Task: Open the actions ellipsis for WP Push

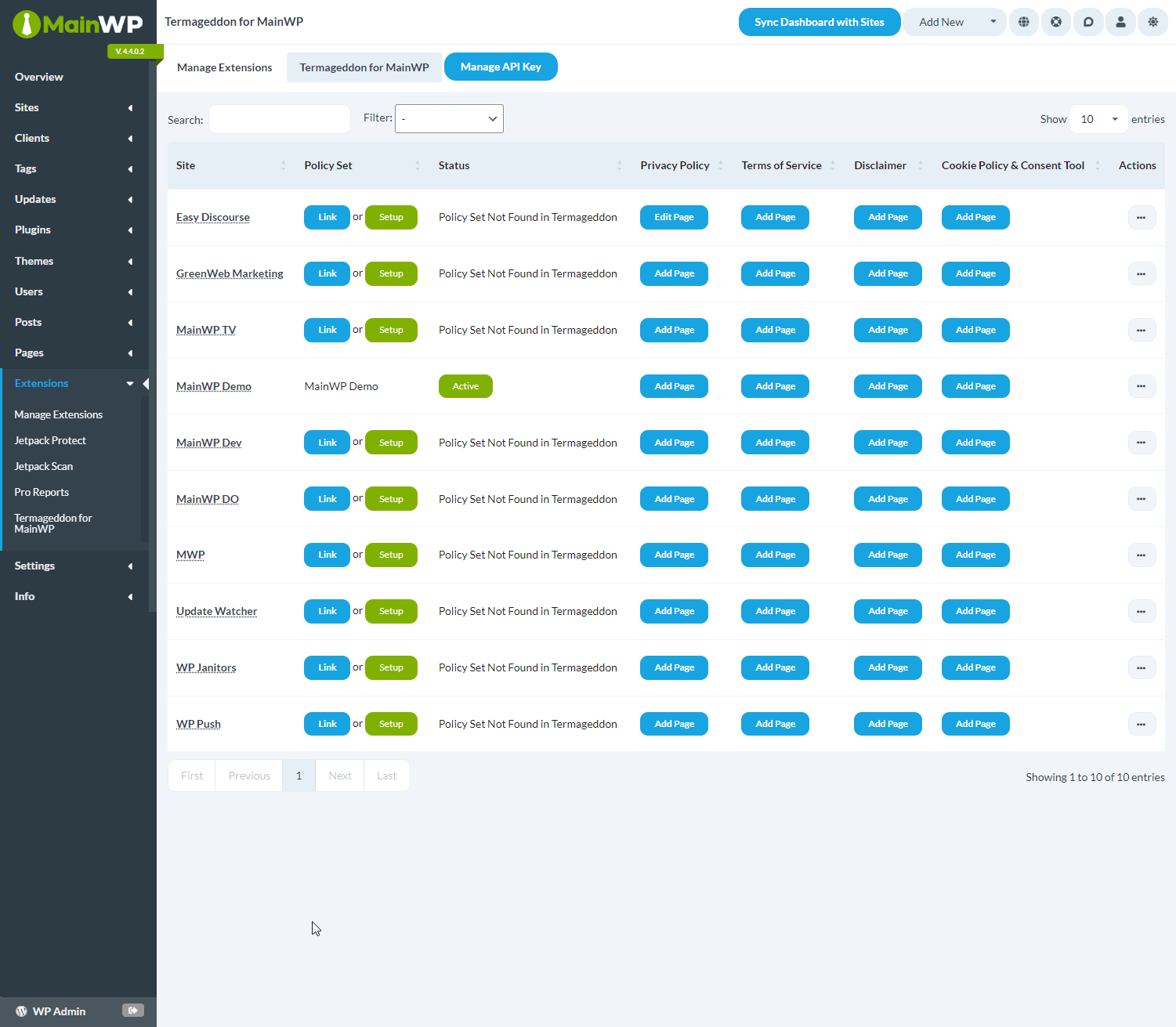Action: [1141, 724]
